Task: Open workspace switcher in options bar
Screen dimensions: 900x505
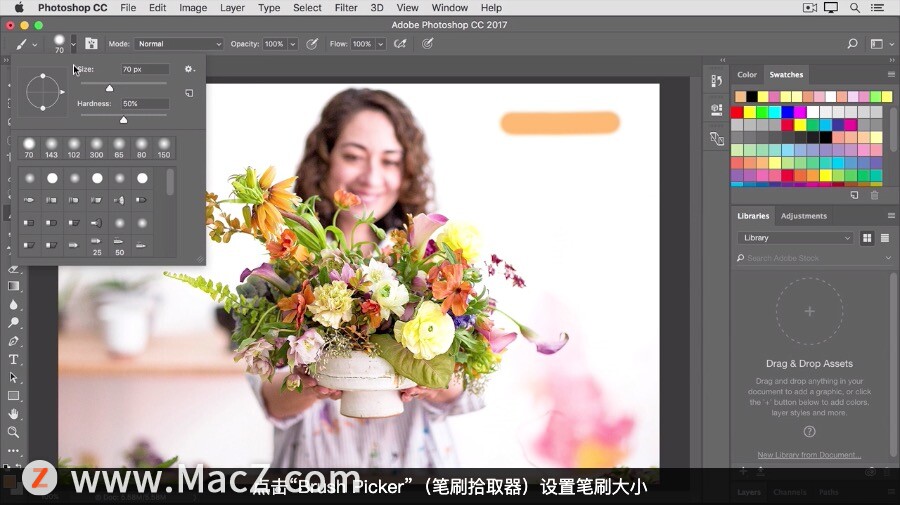Action: (881, 44)
